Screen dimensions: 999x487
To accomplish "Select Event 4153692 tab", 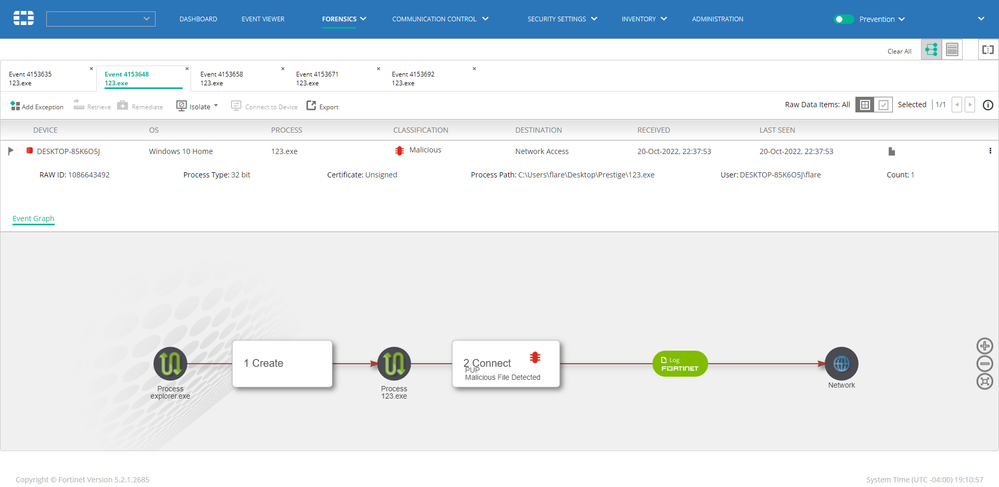I will coord(430,78).
